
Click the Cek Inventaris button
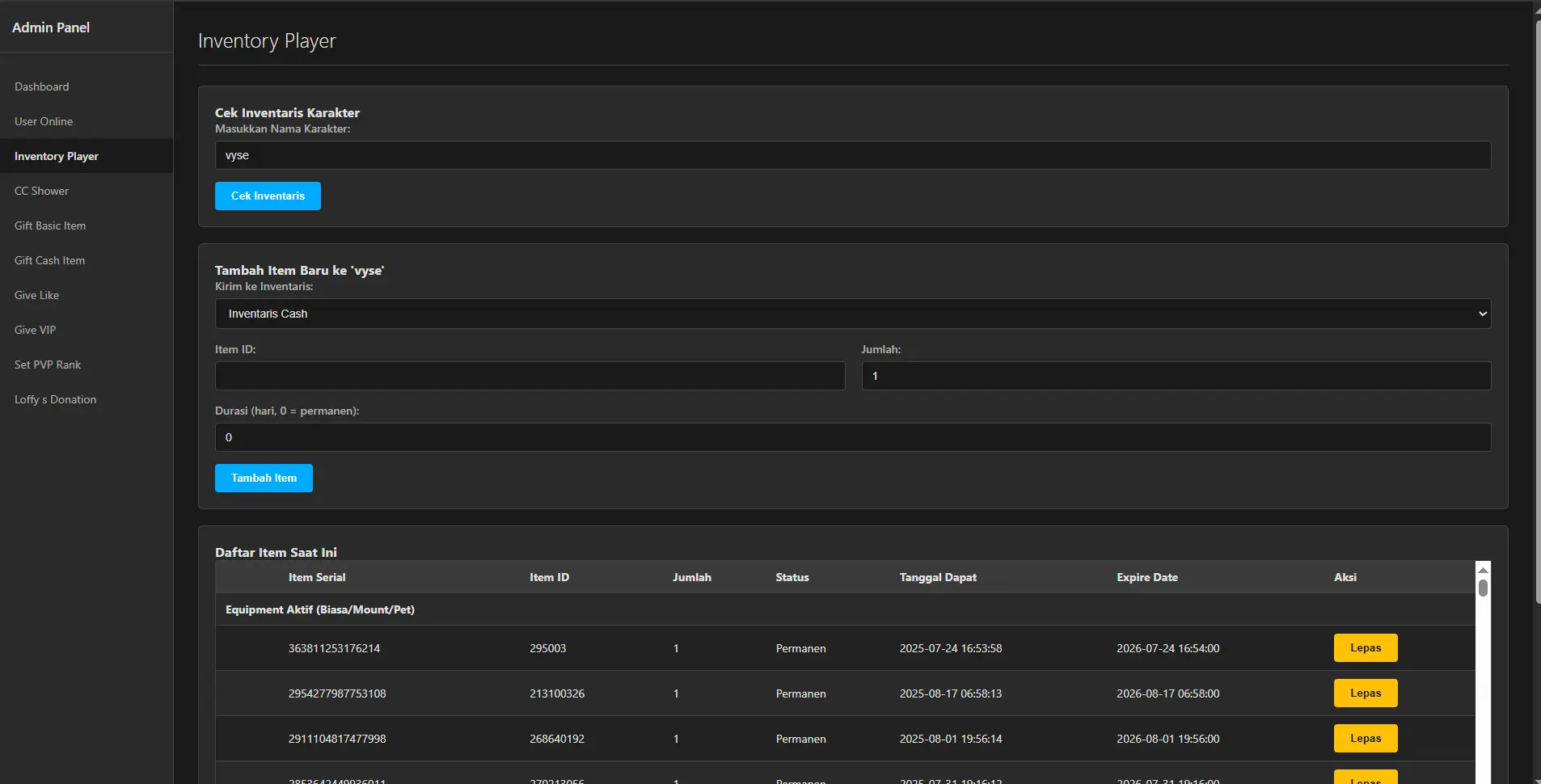268,196
